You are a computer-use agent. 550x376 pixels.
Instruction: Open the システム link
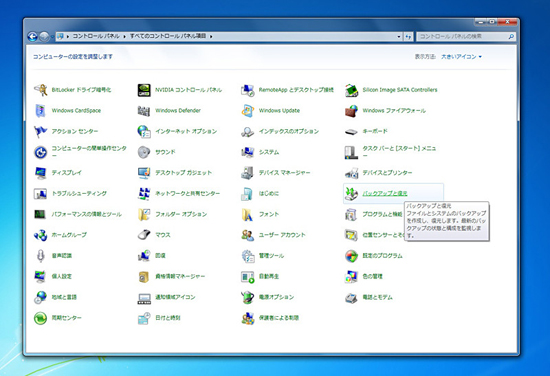[x=269, y=152]
